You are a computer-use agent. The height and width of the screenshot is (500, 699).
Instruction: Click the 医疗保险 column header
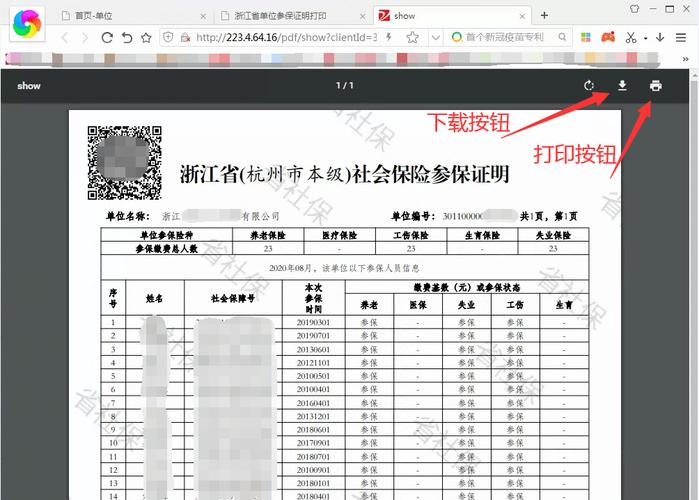pyautogui.click(x=340, y=235)
